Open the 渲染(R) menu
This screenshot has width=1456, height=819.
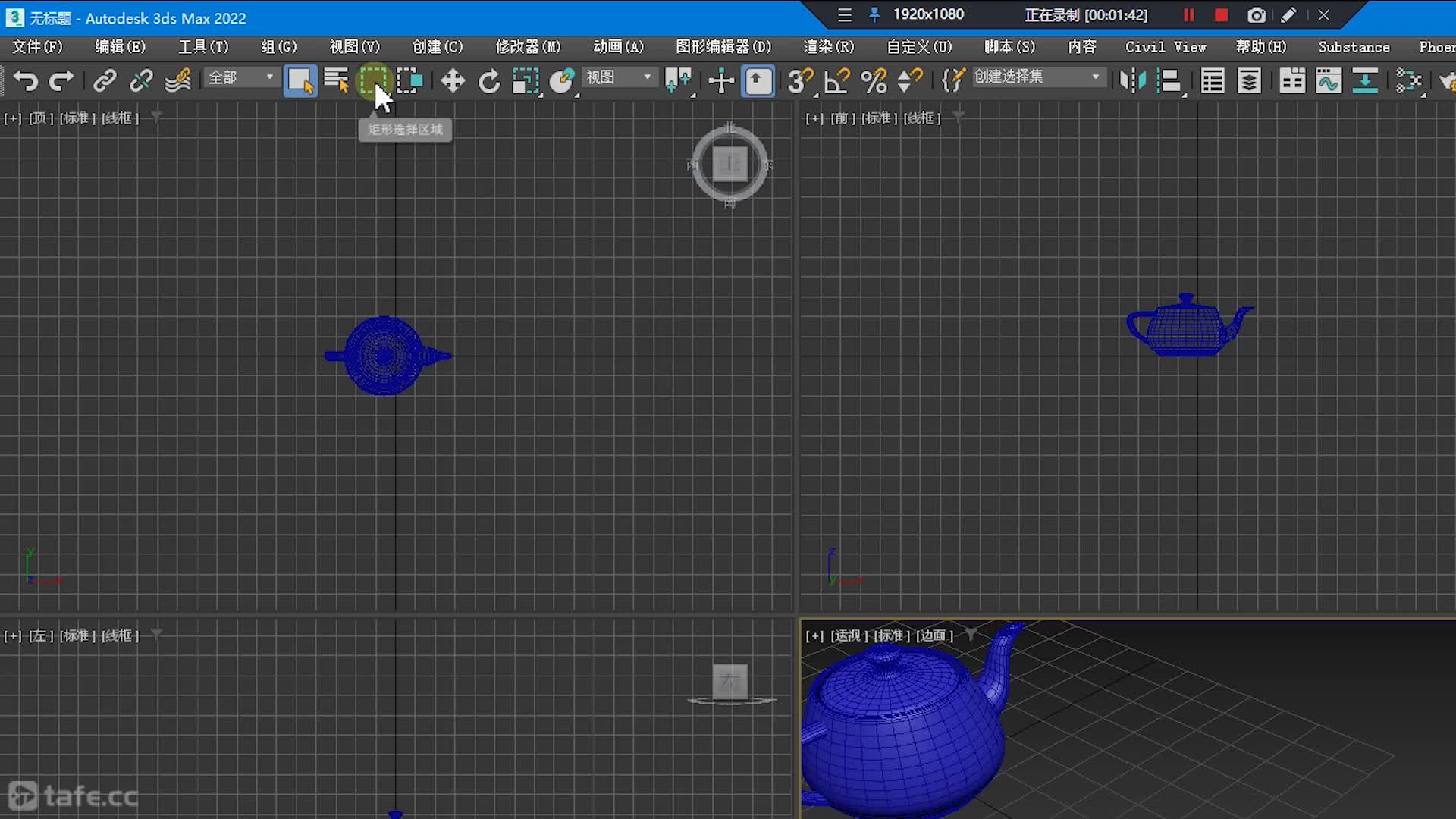click(829, 47)
